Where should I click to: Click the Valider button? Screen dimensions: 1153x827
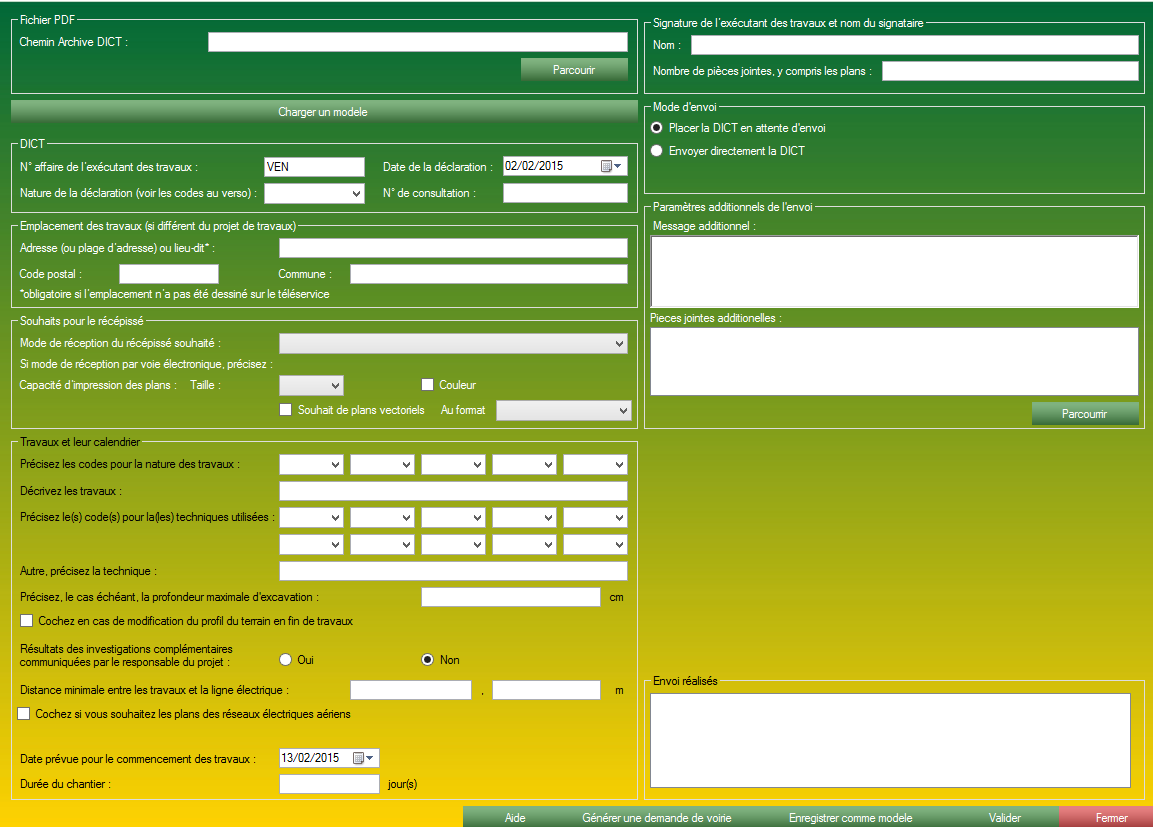[x=1004, y=818]
